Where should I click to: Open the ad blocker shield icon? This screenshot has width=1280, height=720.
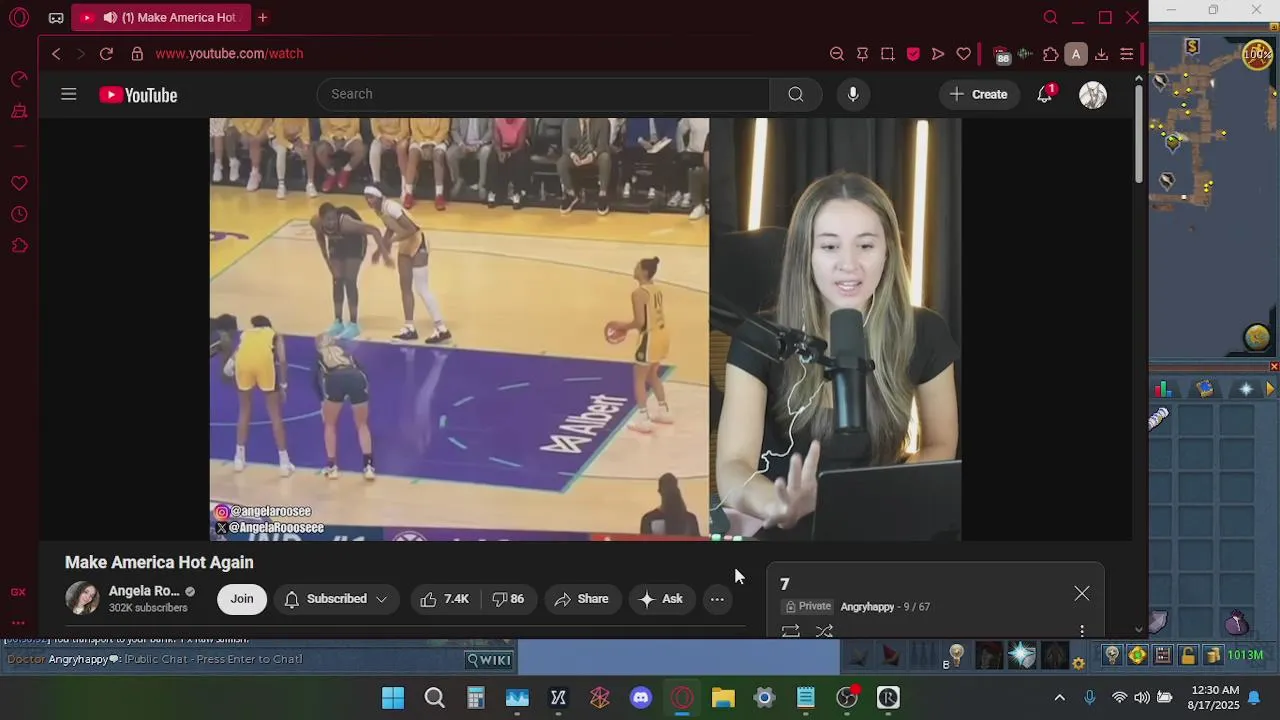pos(913,54)
